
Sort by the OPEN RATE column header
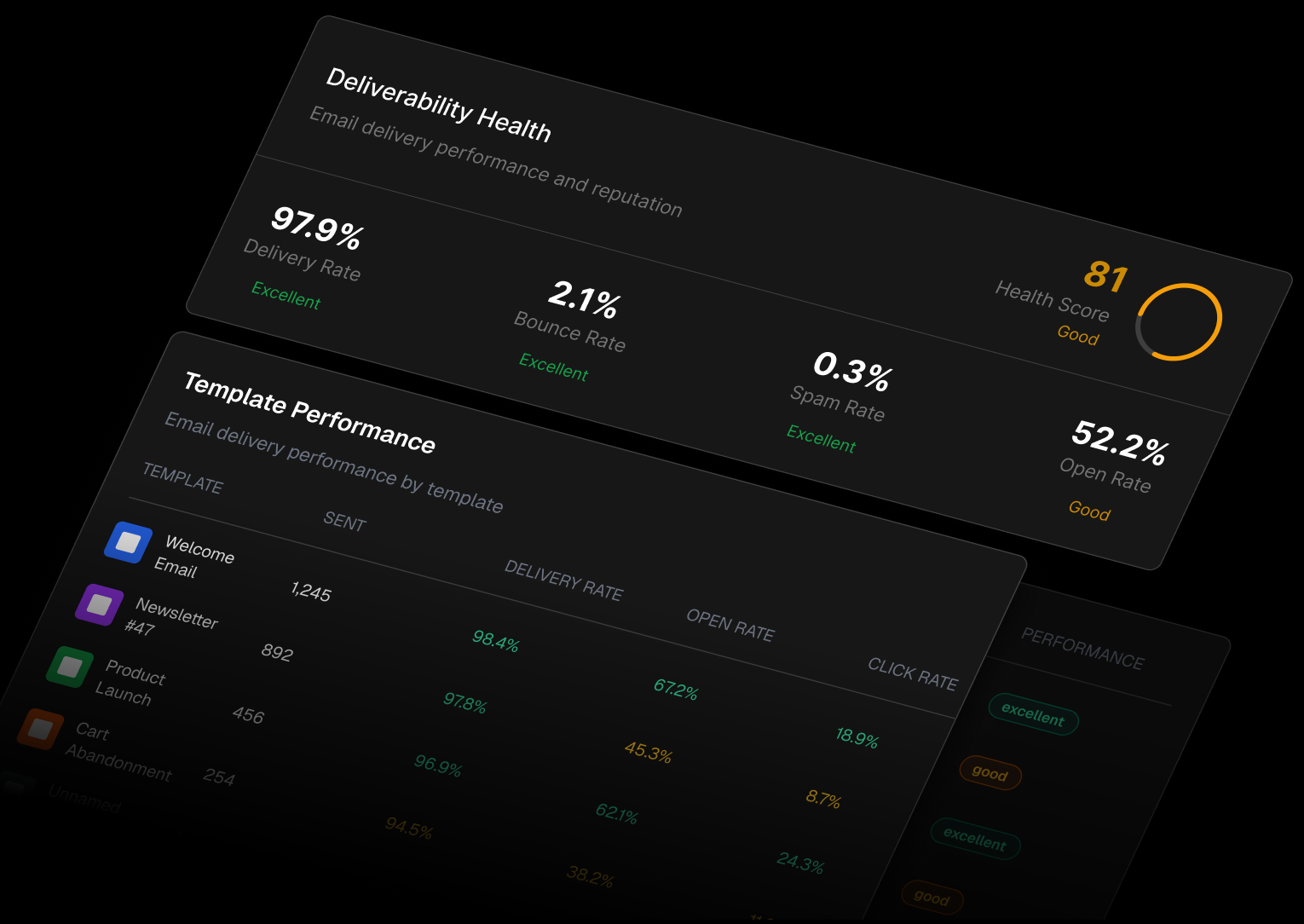(730, 626)
